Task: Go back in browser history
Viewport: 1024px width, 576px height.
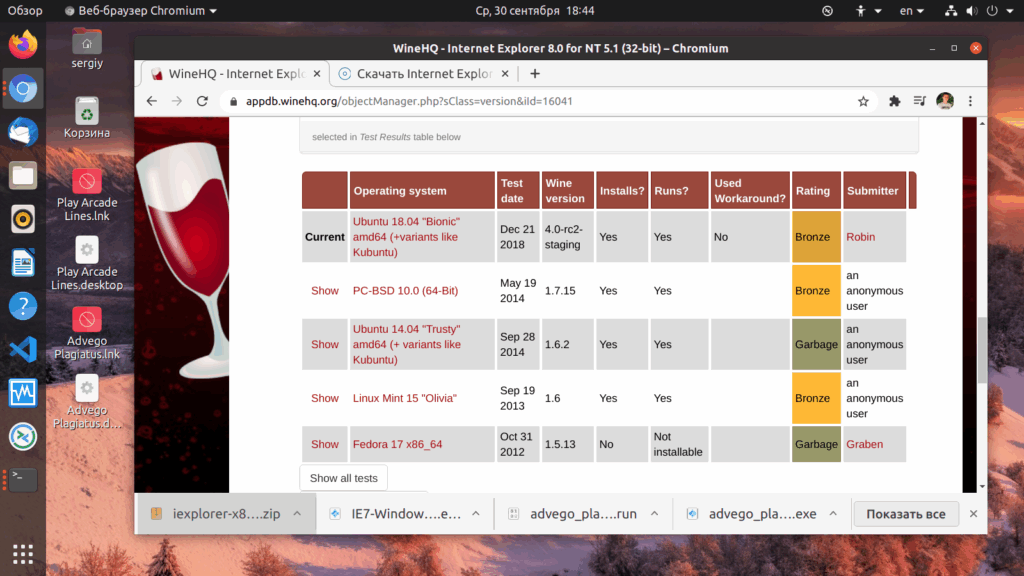Action: [152, 101]
